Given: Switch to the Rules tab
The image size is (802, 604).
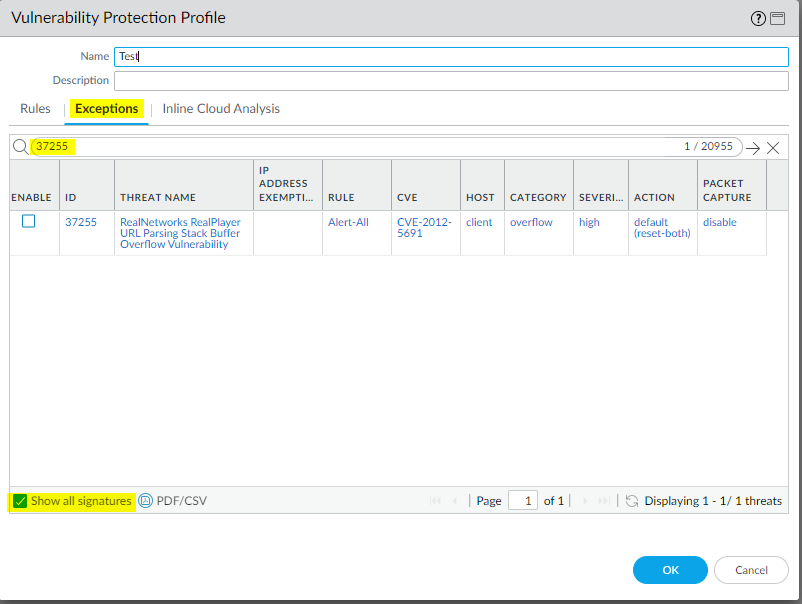Looking at the screenshot, I should pyautogui.click(x=35, y=109).
